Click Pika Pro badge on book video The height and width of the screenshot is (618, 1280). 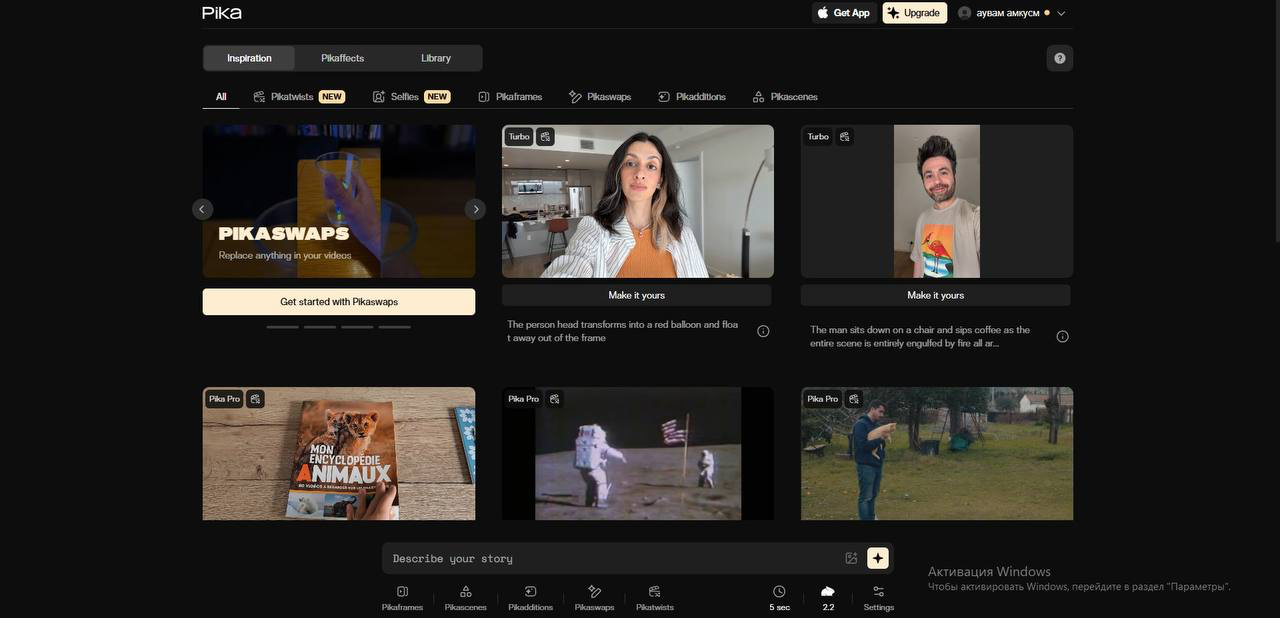pos(225,399)
